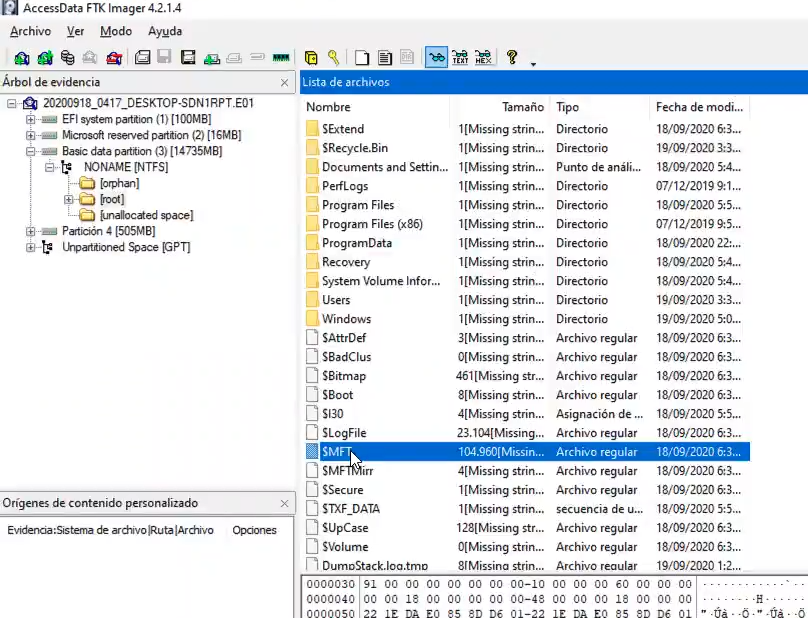Open the Ayuda menu
808x618 pixels.
165,31
